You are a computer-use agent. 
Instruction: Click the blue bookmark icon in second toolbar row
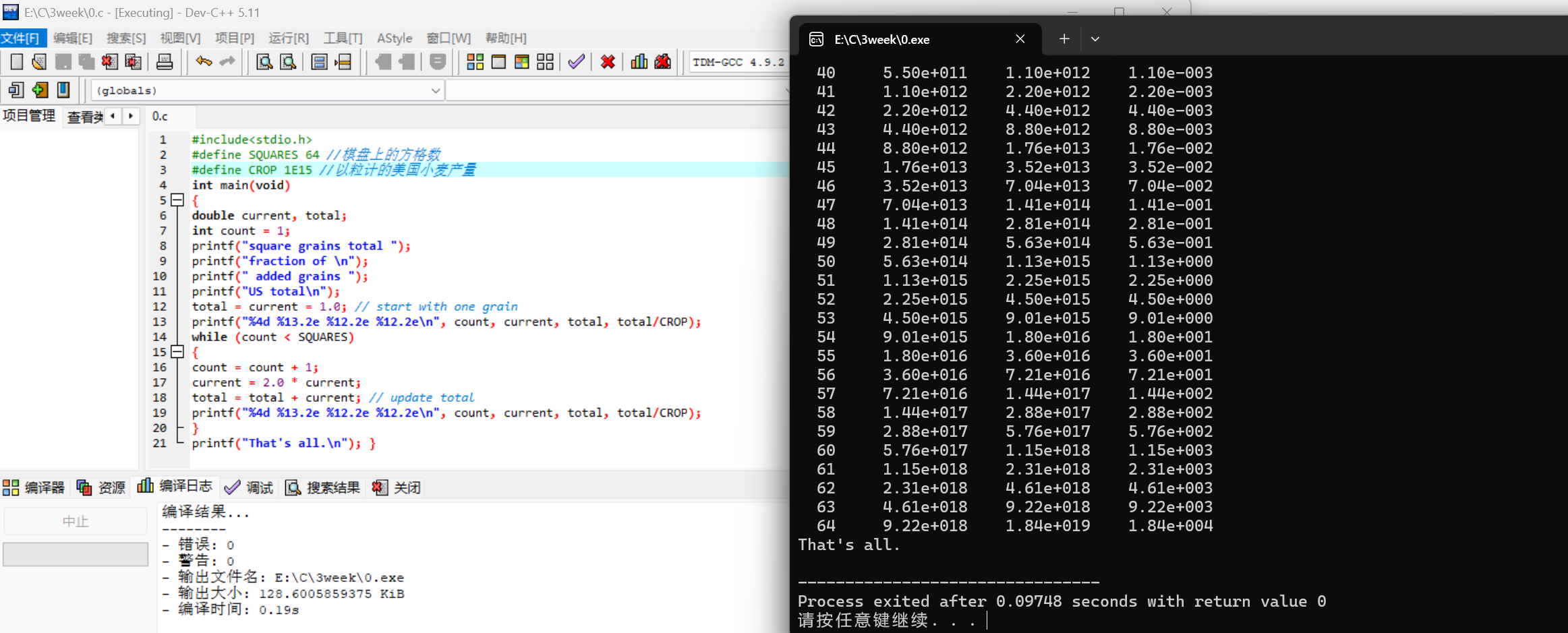(63, 90)
